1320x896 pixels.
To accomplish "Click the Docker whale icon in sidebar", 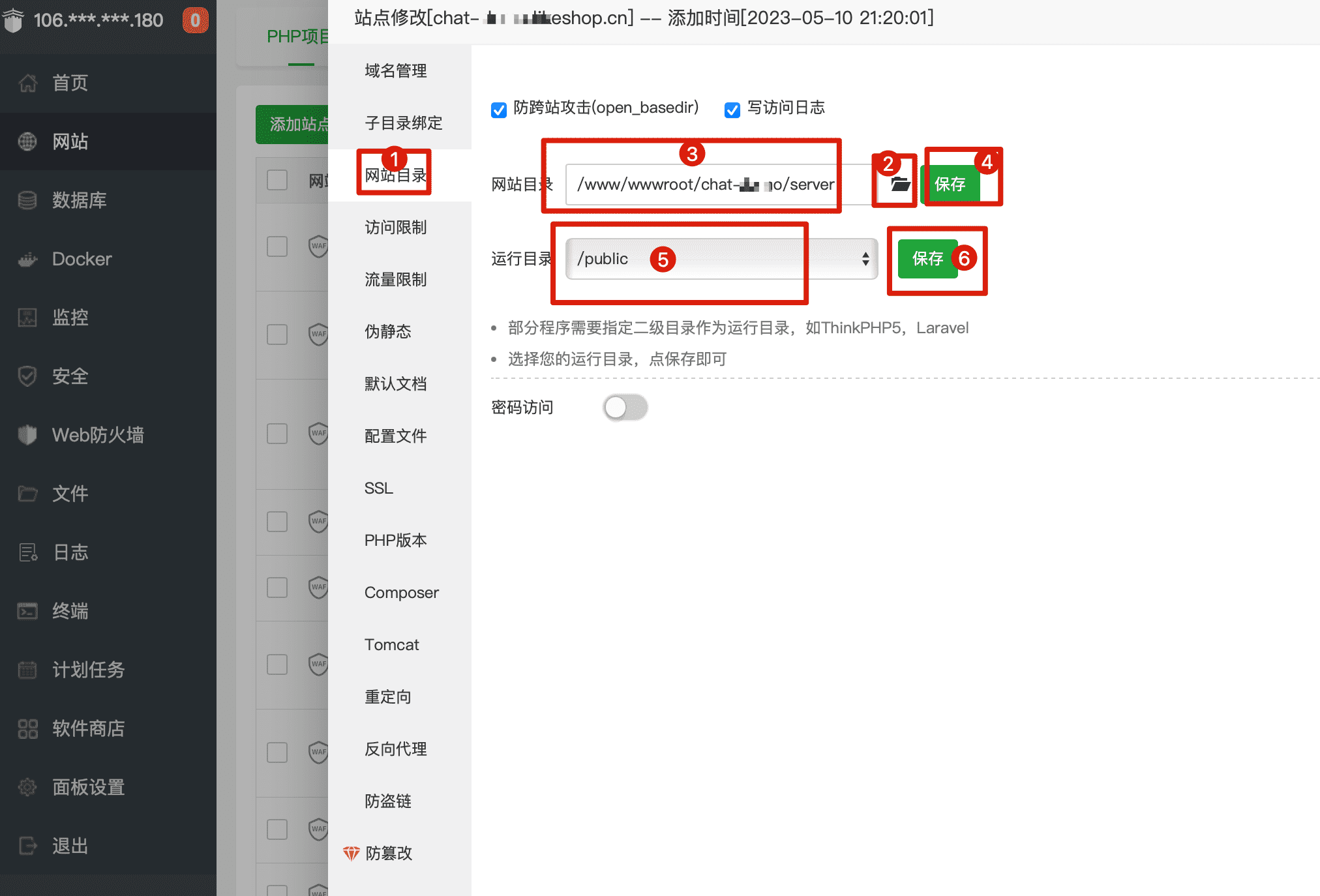I will point(27,260).
